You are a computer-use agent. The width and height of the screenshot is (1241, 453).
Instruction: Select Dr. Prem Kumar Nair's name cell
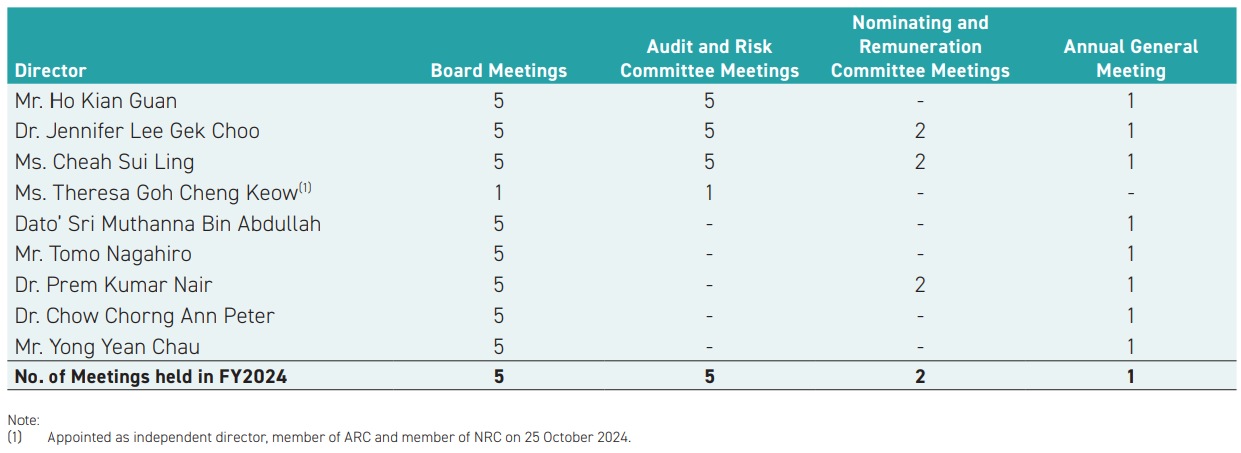113,285
